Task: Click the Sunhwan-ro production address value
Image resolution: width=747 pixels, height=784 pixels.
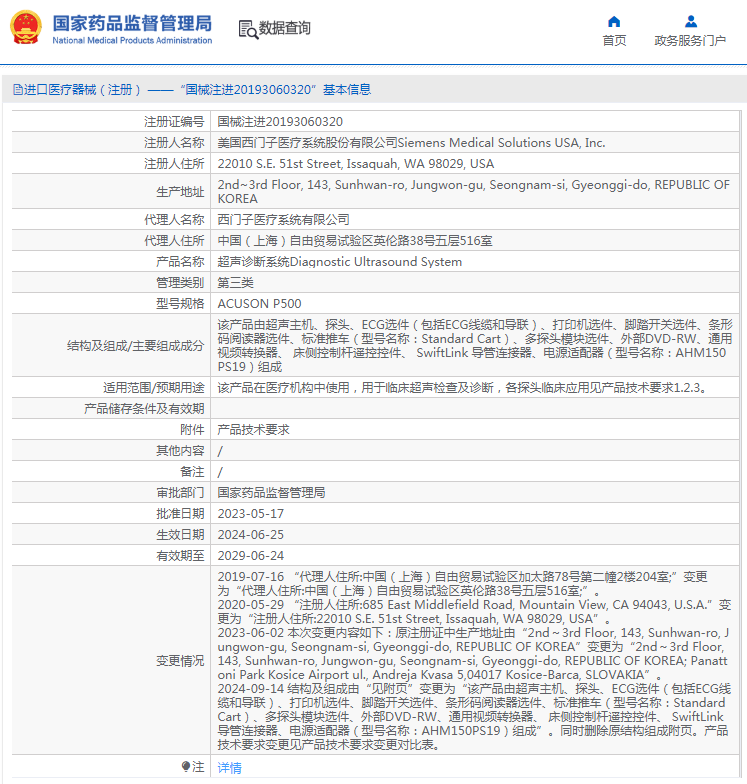Action: (474, 192)
